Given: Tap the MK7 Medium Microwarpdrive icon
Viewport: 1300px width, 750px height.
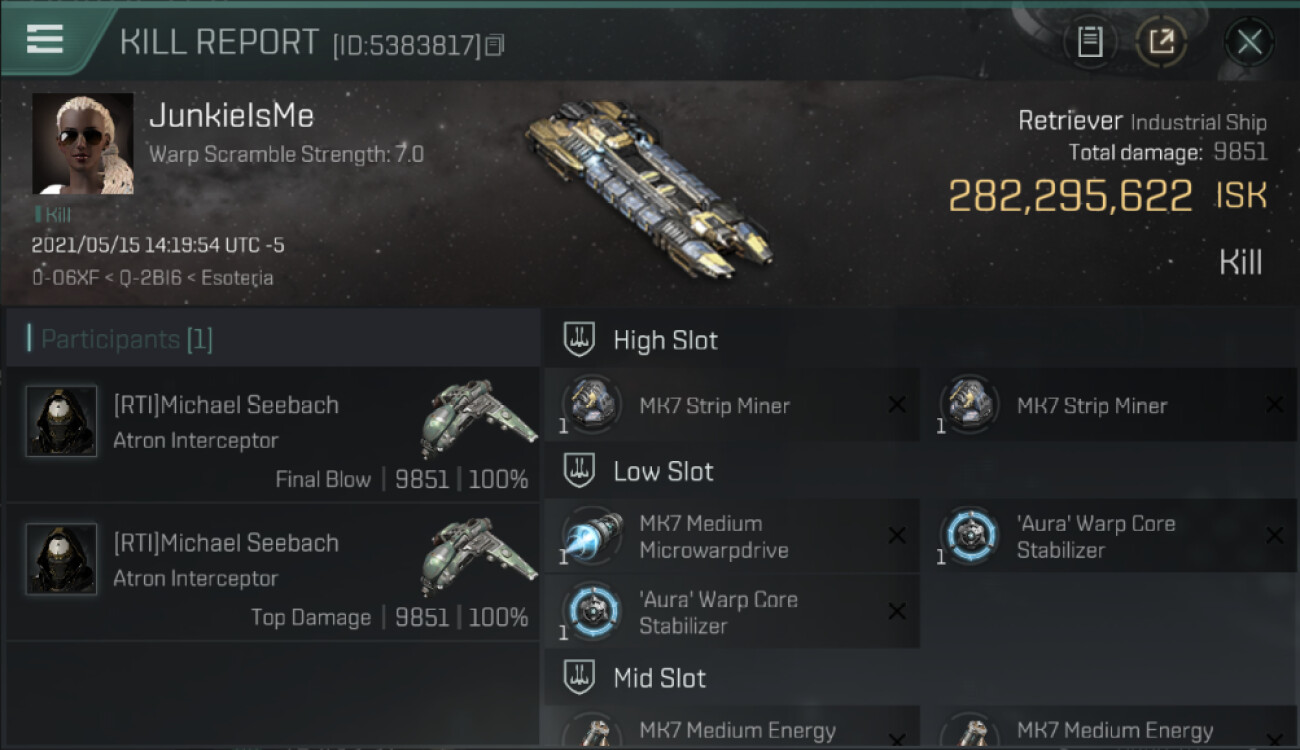Looking at the screenshot, I should 591,537.
